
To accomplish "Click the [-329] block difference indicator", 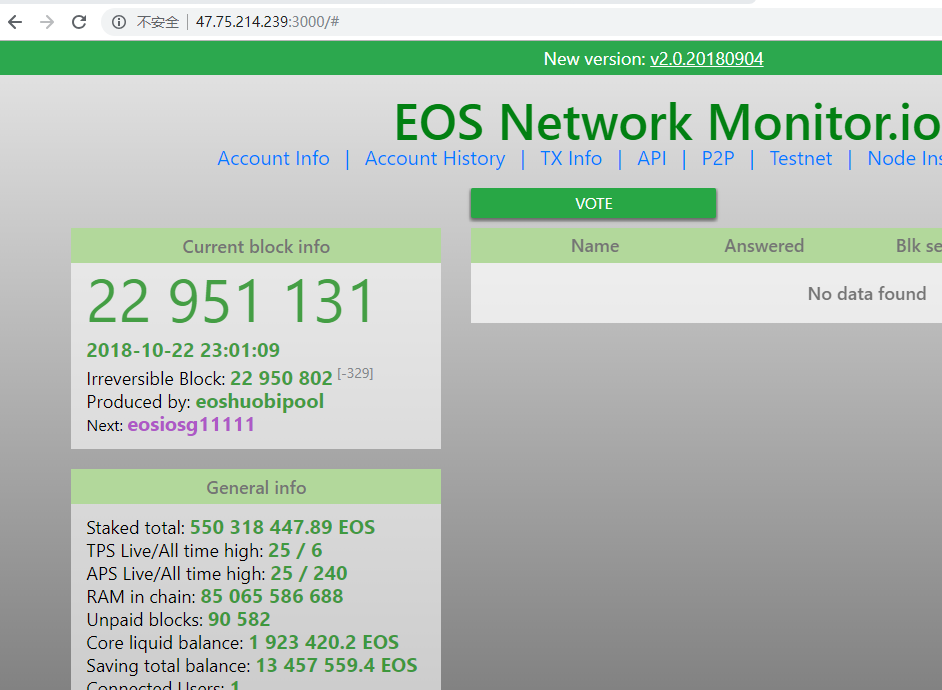I will pyautogui.click(x=355, y=374).
